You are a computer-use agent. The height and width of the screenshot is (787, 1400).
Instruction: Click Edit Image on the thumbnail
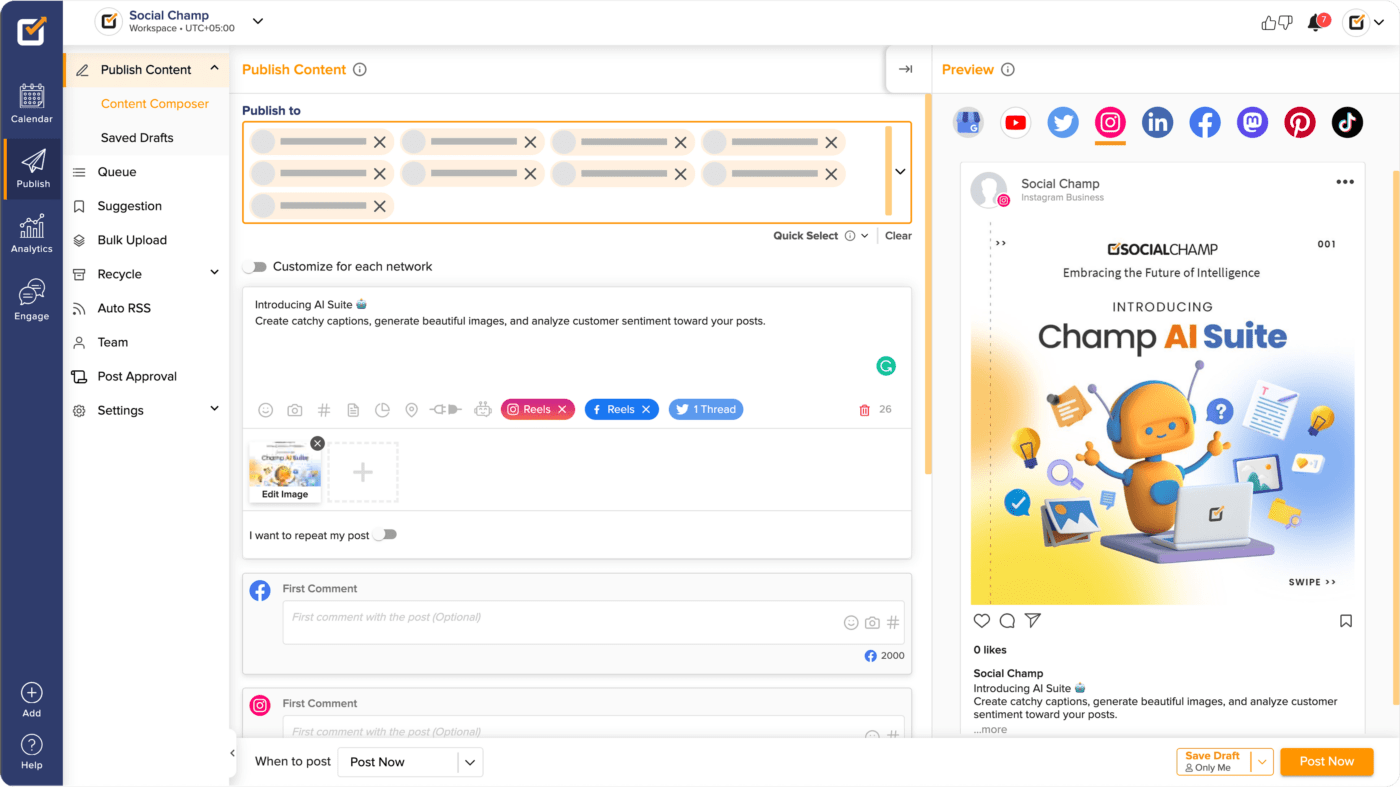pos(285,494)
